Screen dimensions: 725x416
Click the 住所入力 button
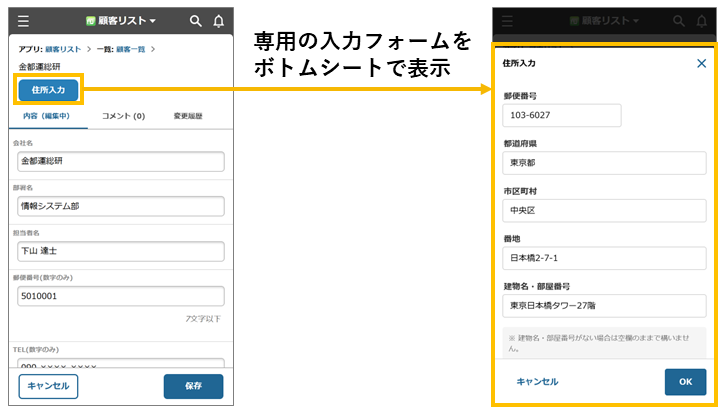point(49,90)
